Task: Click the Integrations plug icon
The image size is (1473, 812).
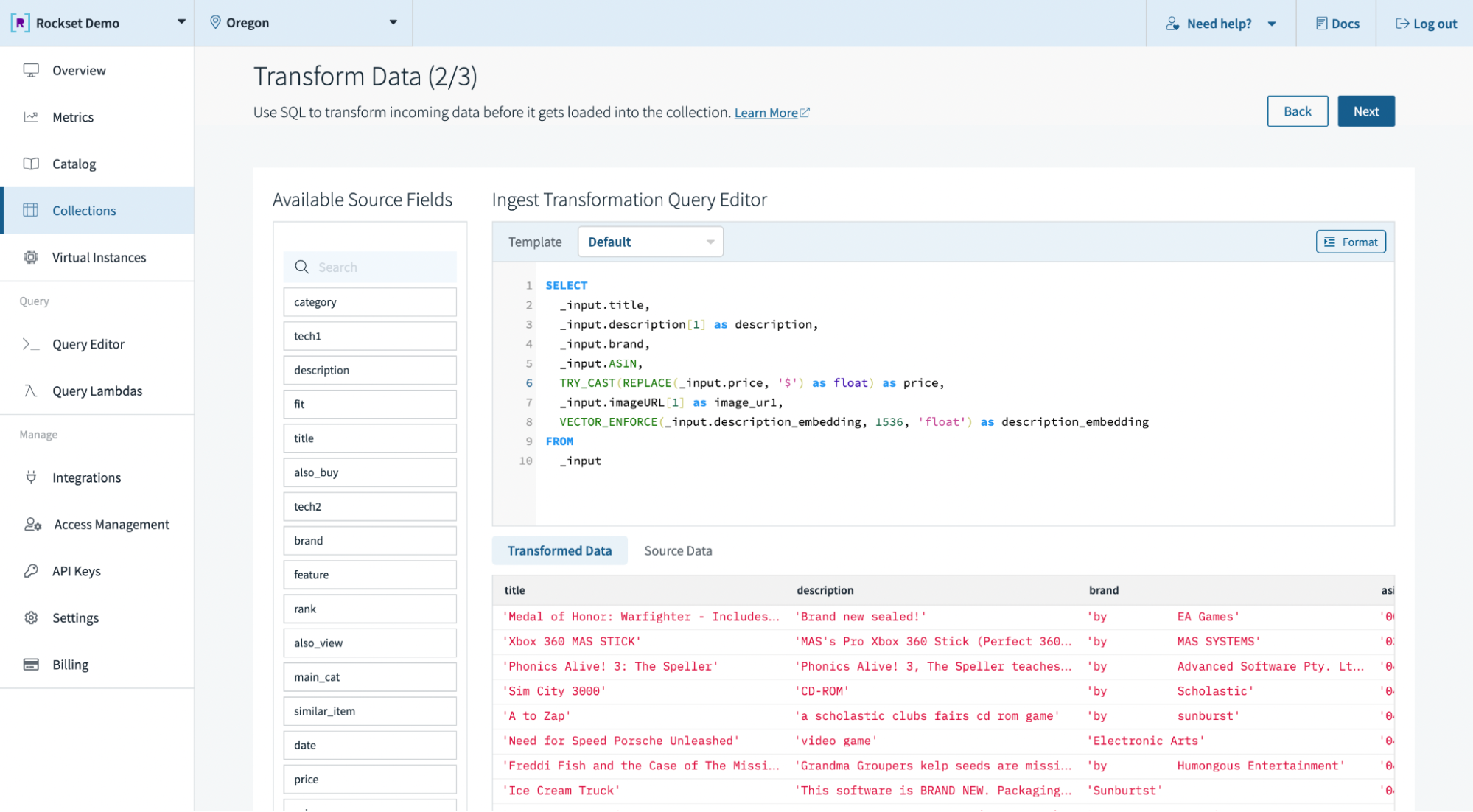Action: (31, 477)
